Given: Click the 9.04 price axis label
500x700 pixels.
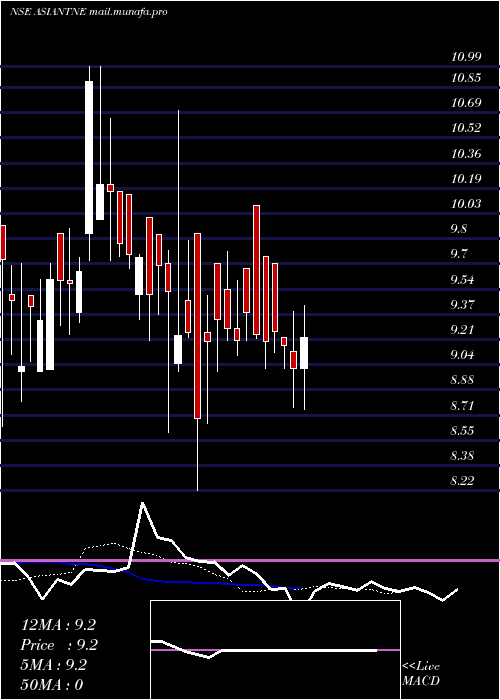Looking at the screenshot, I should [x=462, y=355].
